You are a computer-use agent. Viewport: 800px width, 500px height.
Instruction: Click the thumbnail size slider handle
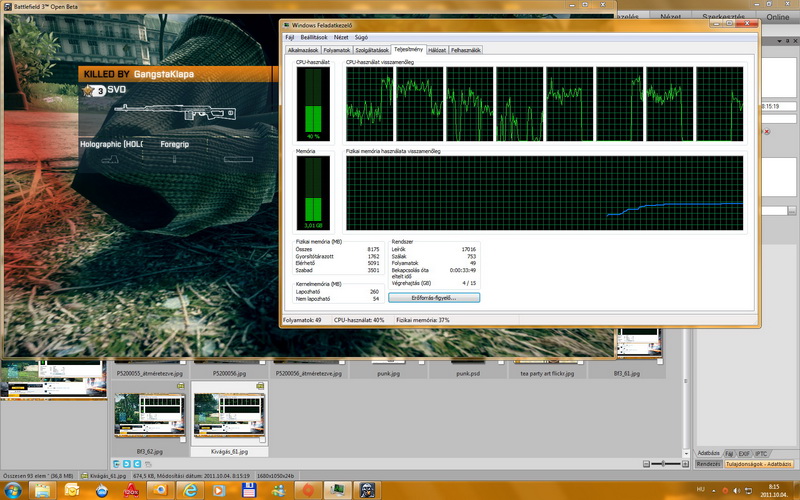click(663, 464)
